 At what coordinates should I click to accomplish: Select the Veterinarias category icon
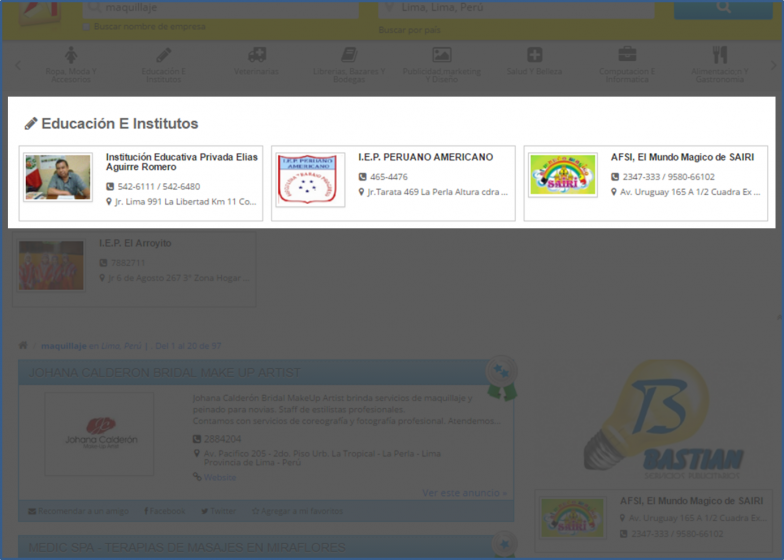pyautogui.click(x=257, y=55)
